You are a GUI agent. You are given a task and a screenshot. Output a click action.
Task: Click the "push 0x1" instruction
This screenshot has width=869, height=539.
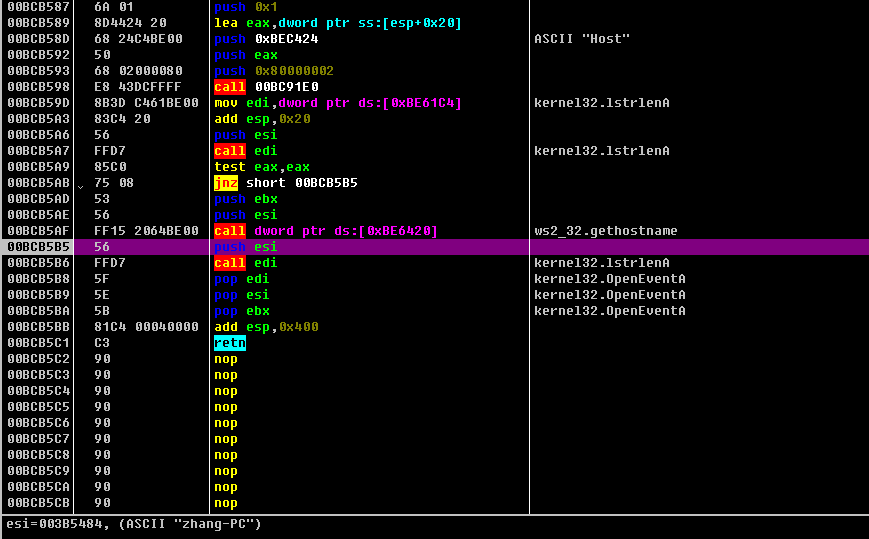tap(246, 7)
